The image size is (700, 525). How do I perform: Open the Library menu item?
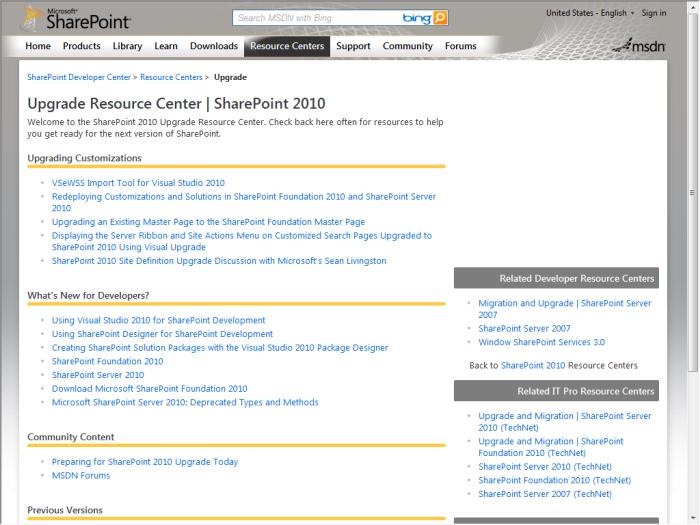tap(127, 46)
